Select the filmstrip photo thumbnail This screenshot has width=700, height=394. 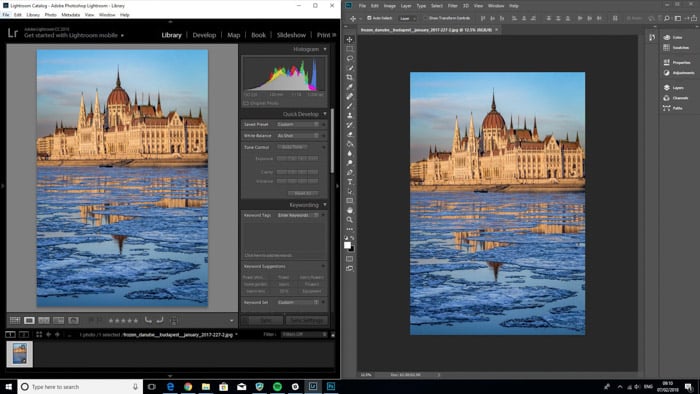click(x=20, y=354)
